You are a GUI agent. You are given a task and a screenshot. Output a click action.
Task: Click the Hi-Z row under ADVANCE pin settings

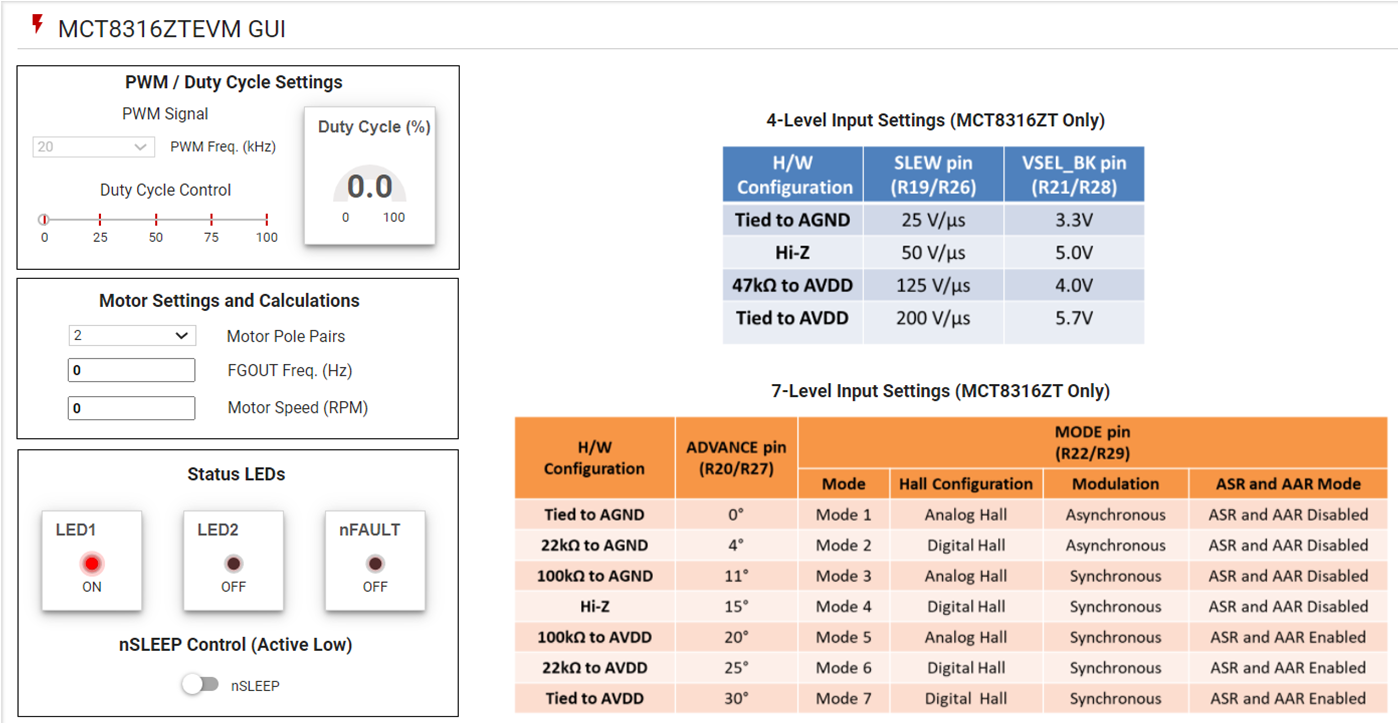pos(594,606)
